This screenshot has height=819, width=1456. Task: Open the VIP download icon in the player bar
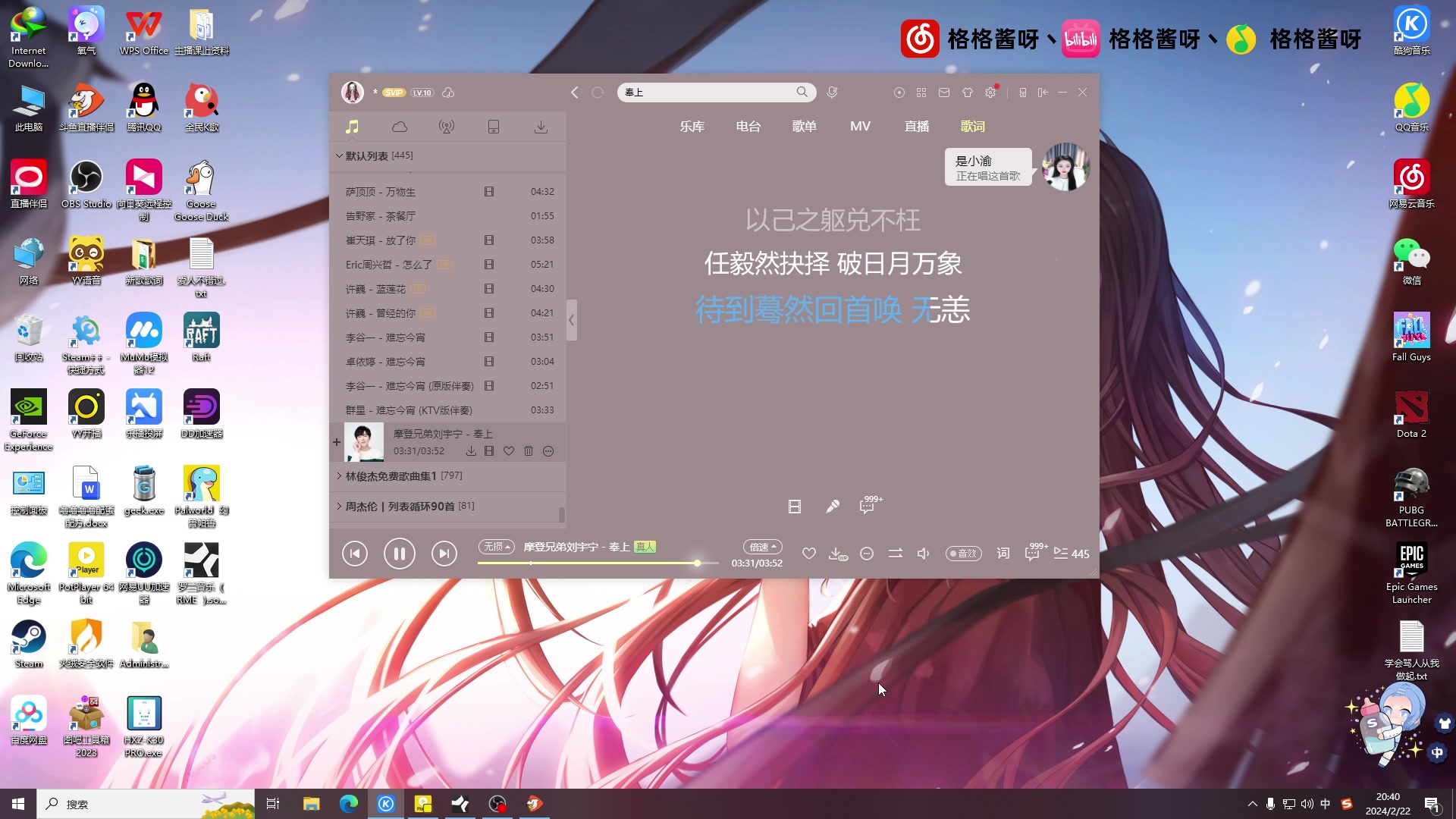click(838, 554)
